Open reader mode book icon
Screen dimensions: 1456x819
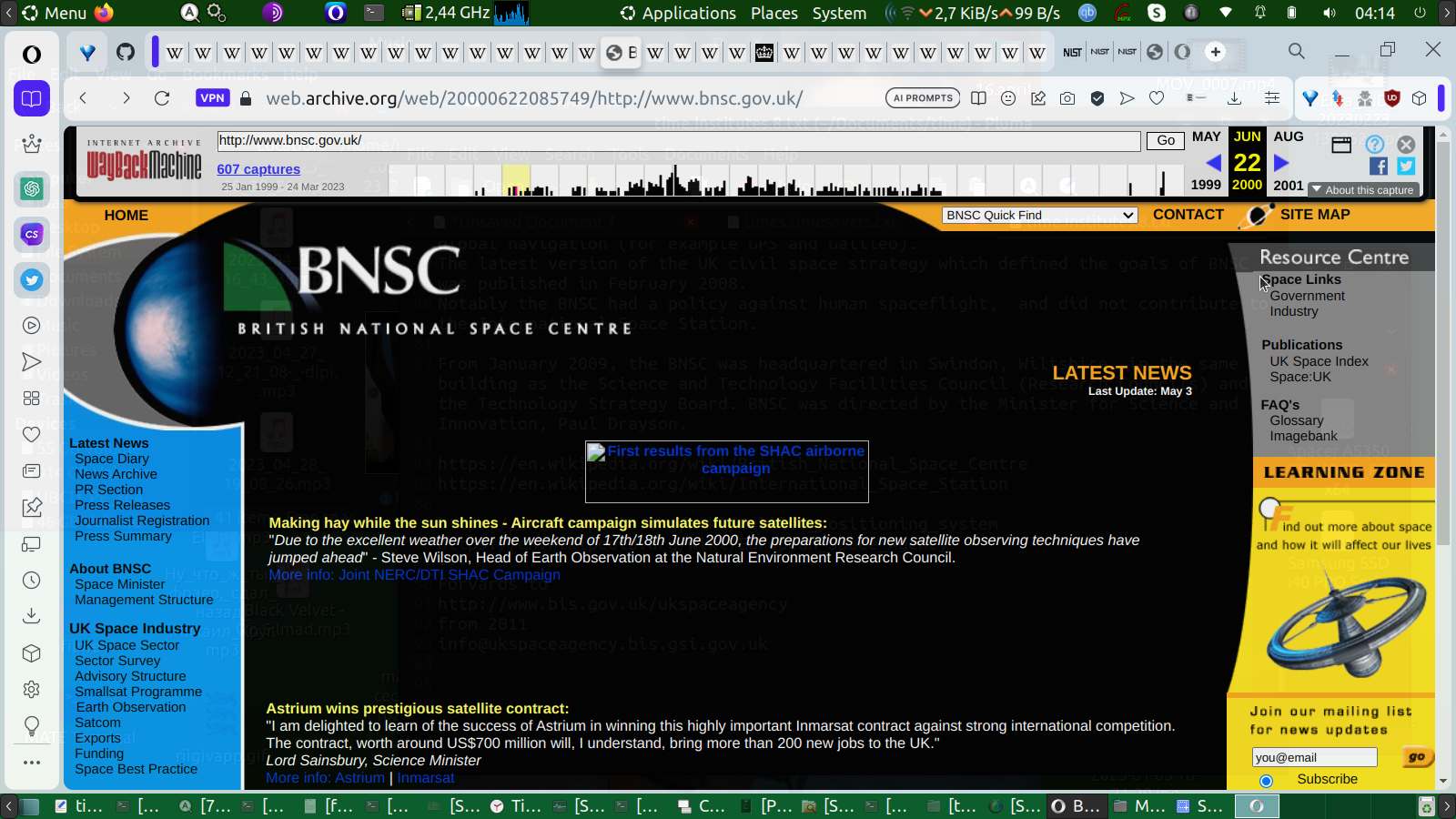click(x=978, y=98)
